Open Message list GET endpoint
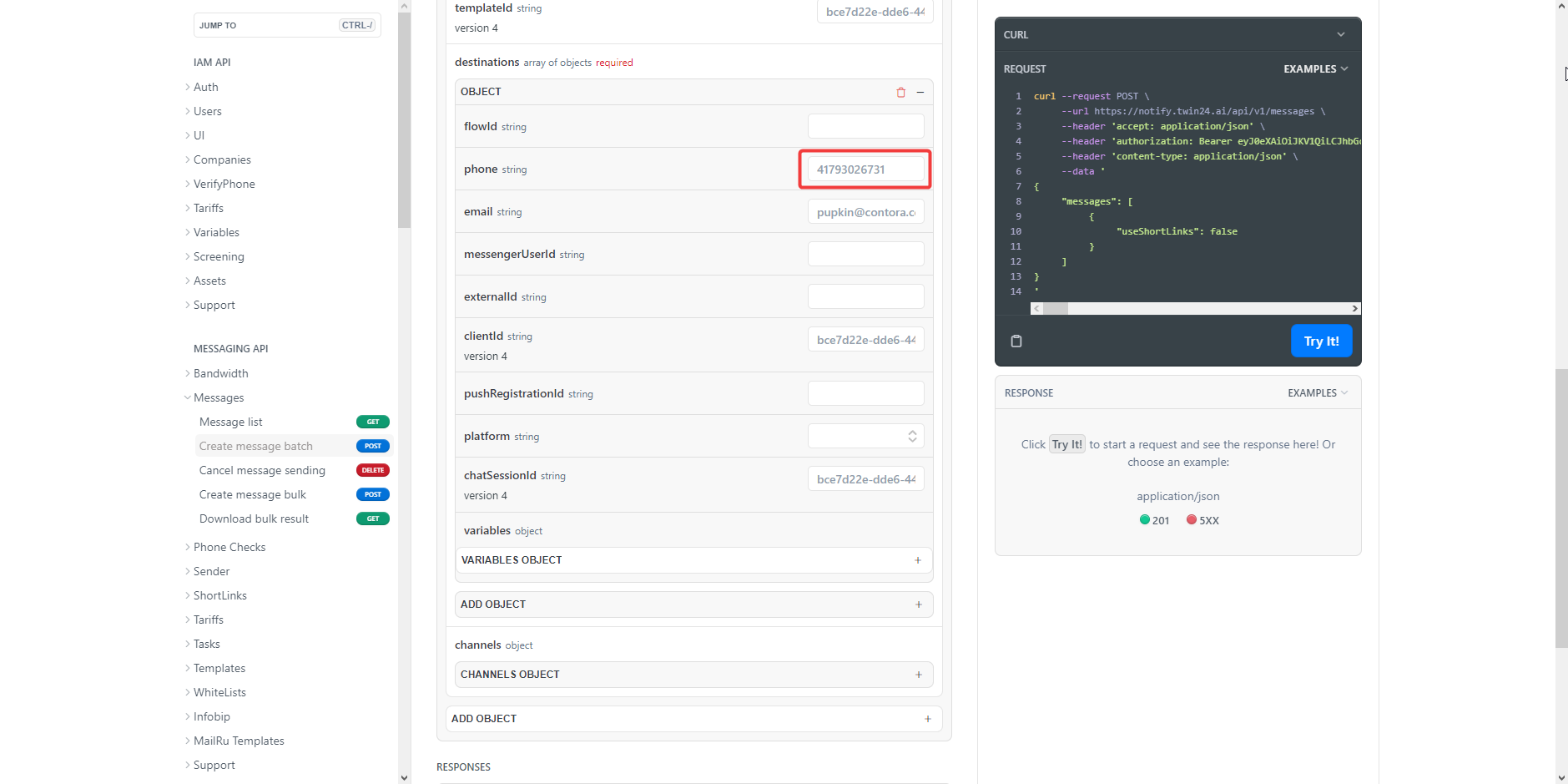1568x784 pixels. coord(293,422)
